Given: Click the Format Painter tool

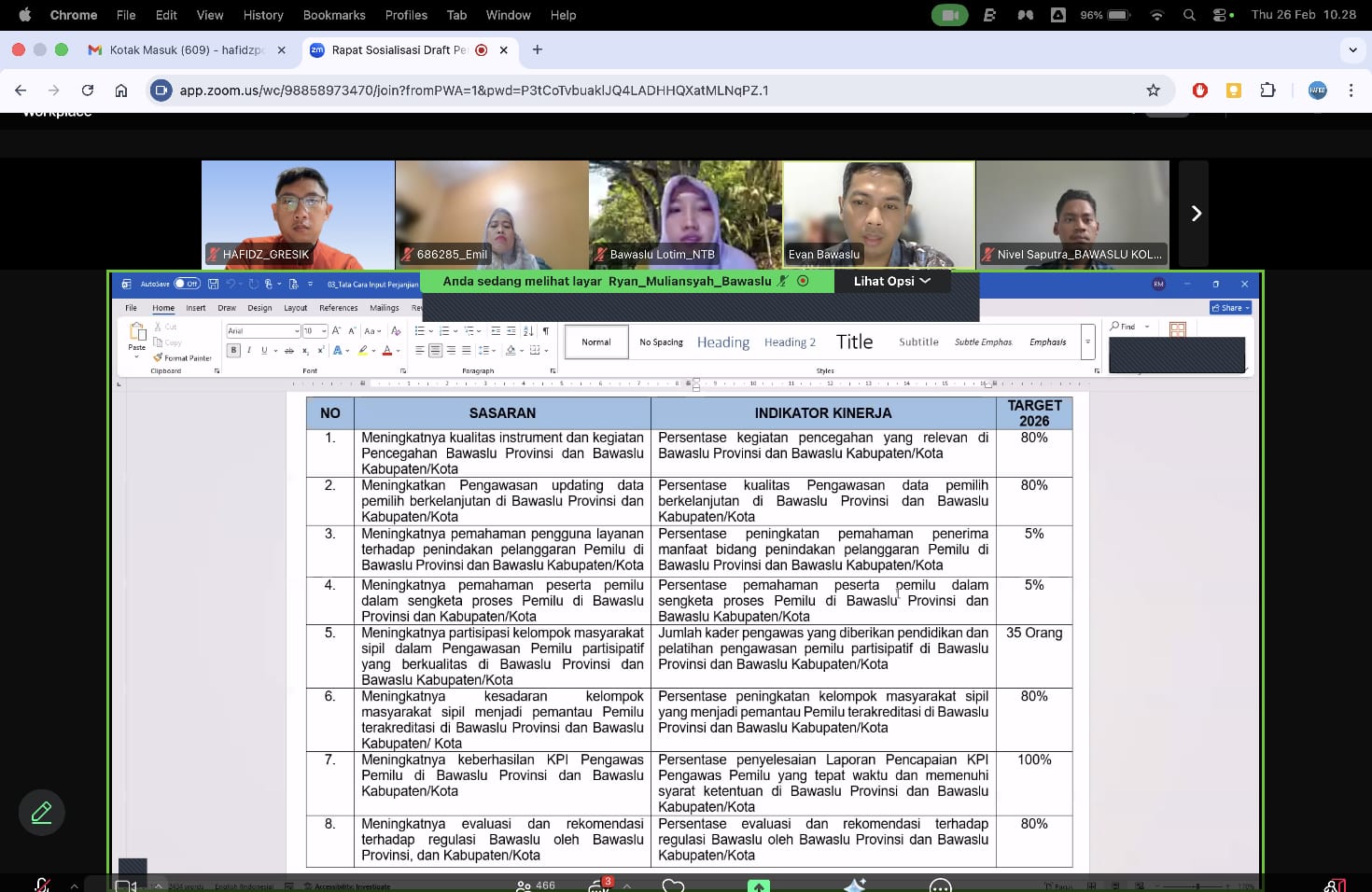Looking at the screenshot, I should point(183,358).
